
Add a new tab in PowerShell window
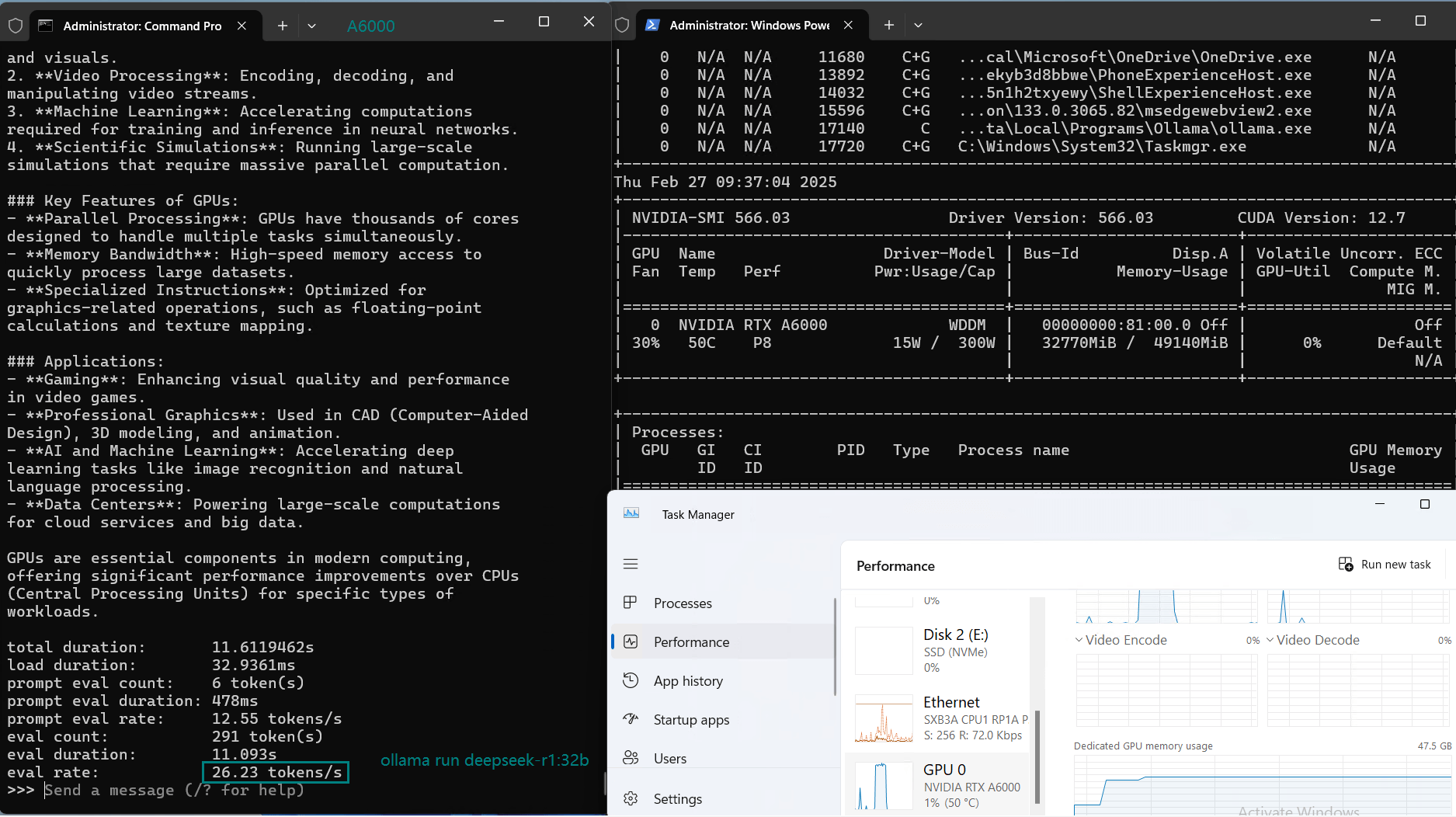coord(889,25)
